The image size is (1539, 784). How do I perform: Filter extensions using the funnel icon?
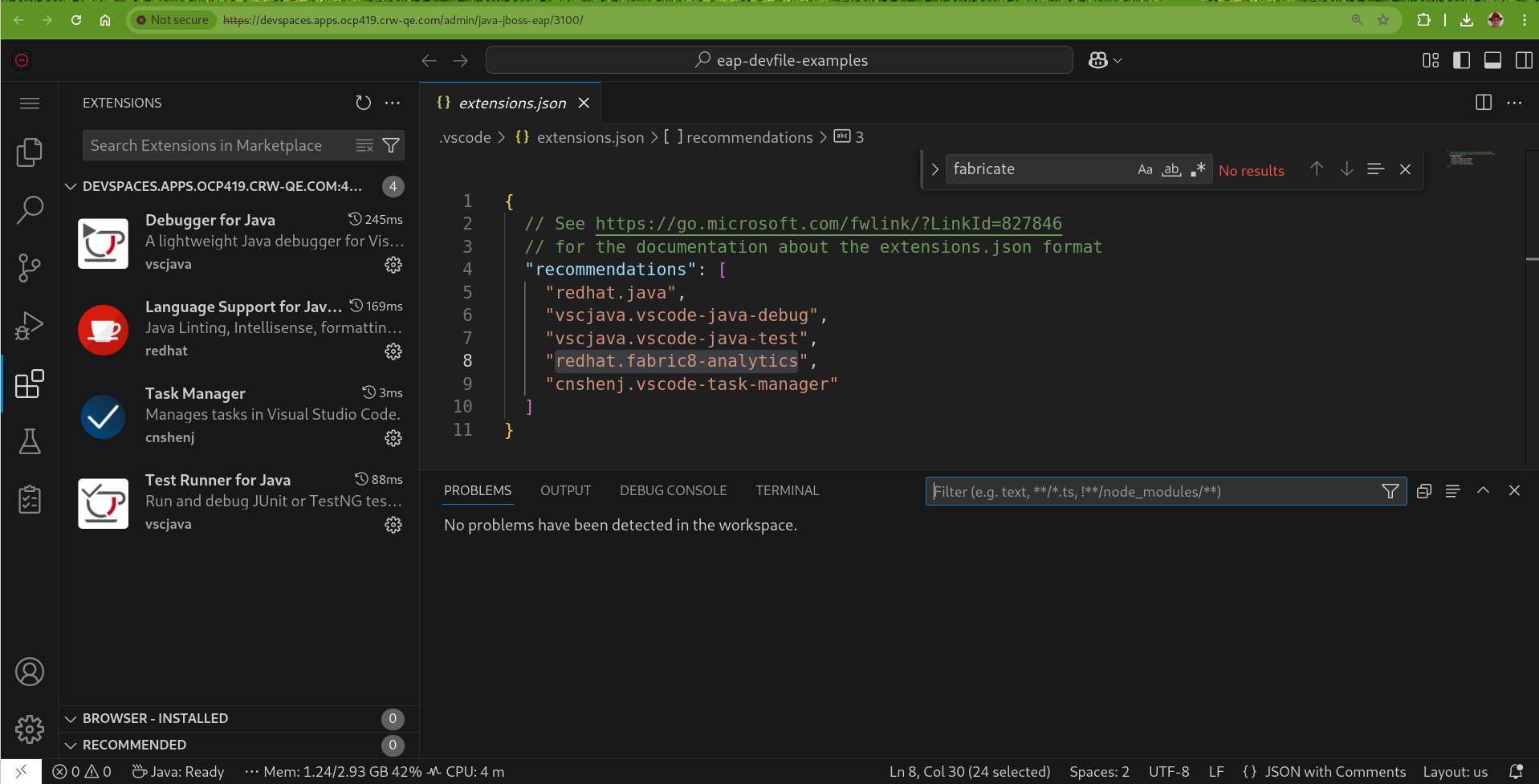tap(391, 145)
